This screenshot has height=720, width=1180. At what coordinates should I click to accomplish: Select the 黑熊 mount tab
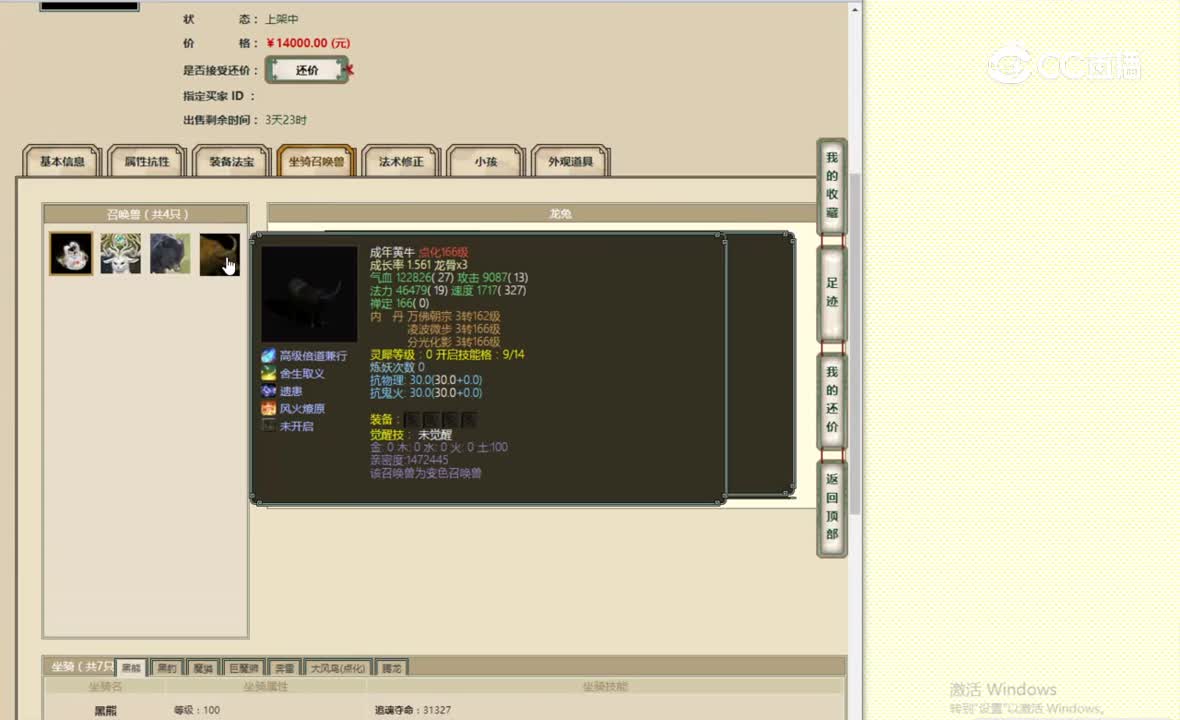click(x=131, y=667)
